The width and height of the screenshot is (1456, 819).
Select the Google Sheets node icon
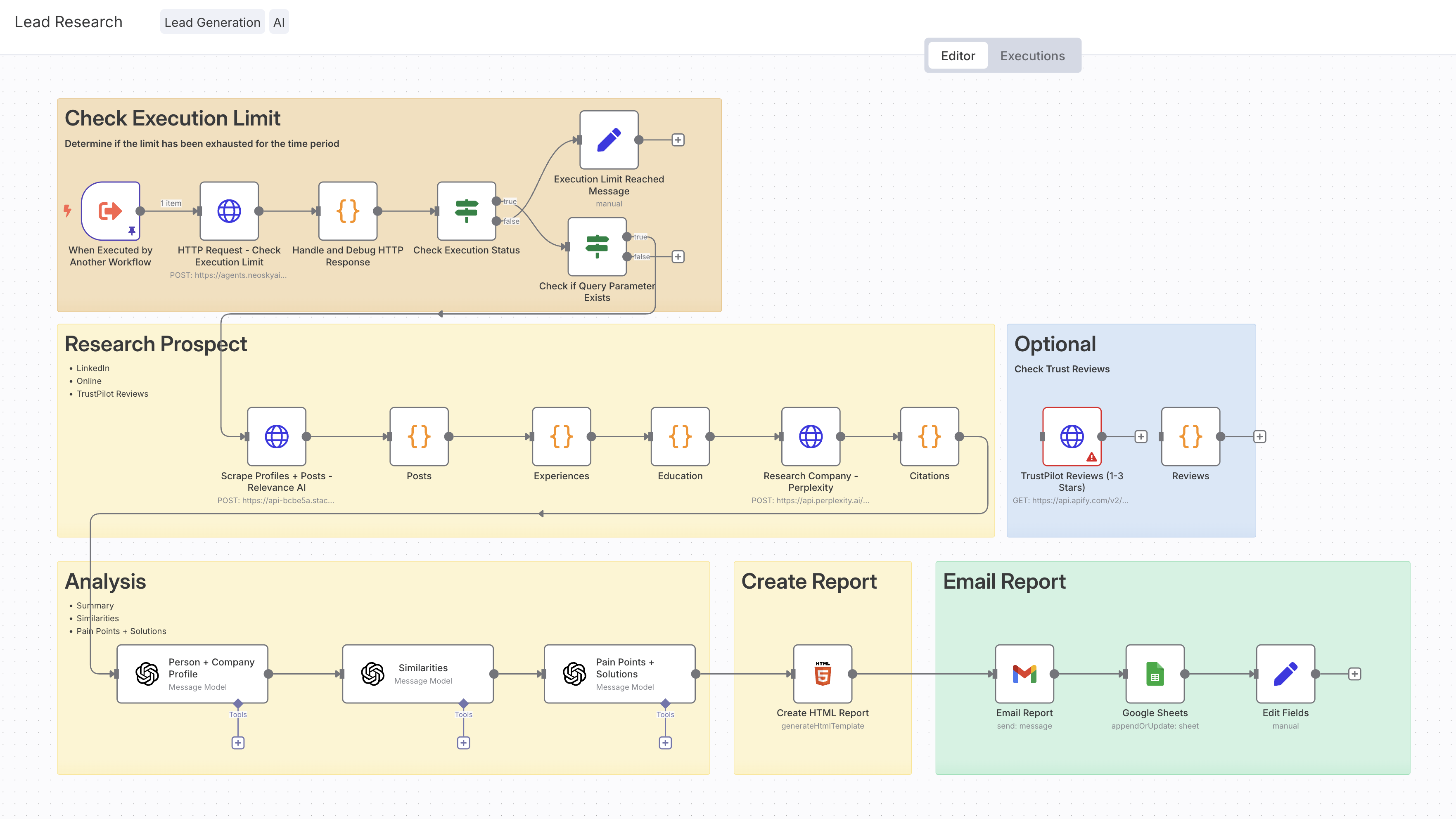[x=1154, y=673]
